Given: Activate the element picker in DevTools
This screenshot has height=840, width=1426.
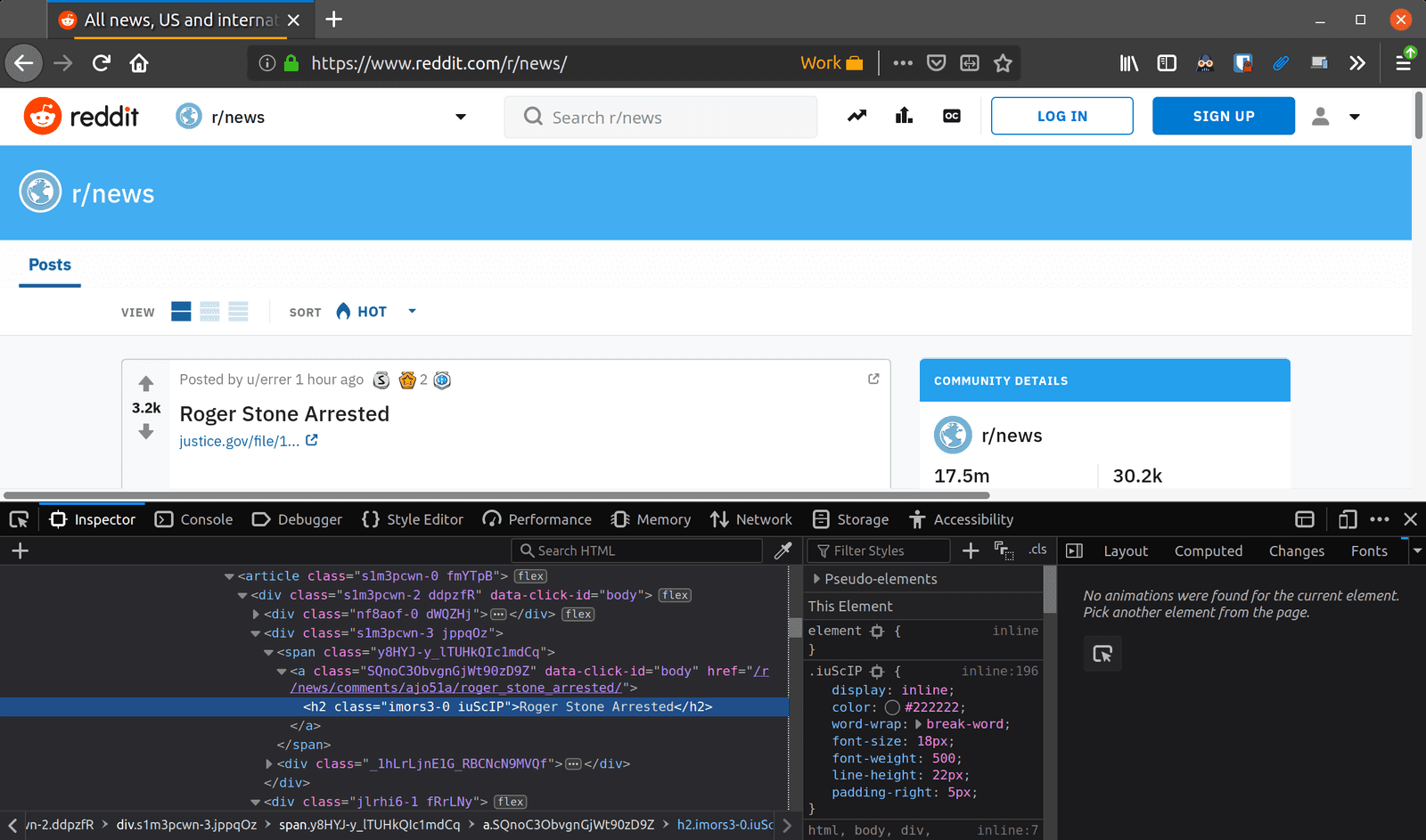Looking at the screenshot, I should click(19, 518).
